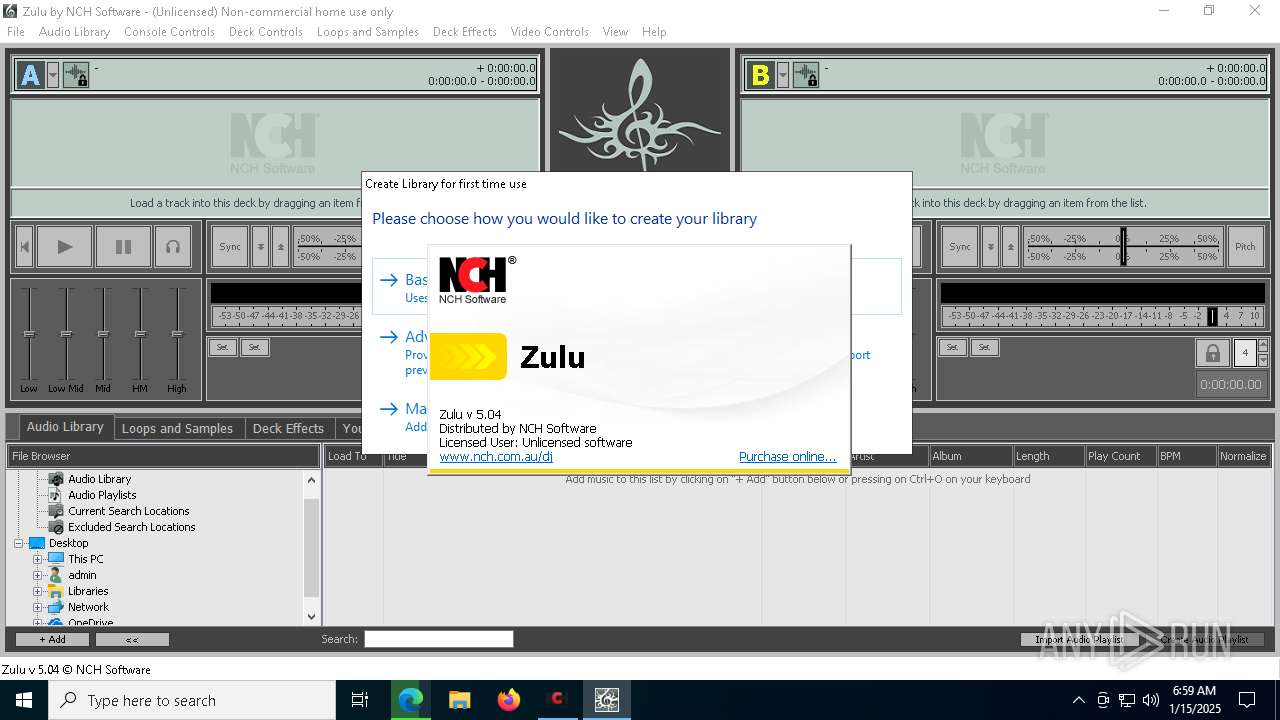Open the Help menu

(x=654, y=32)
